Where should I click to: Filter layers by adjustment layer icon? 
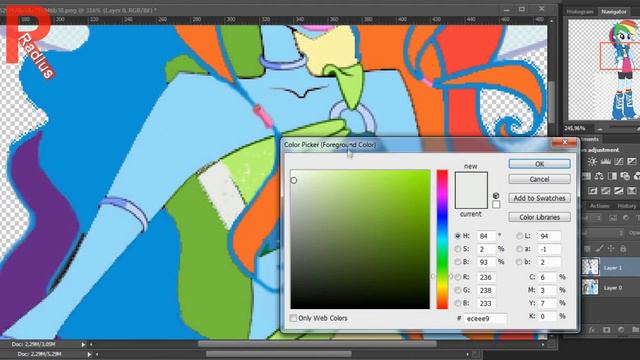click(x=626, y=218)
